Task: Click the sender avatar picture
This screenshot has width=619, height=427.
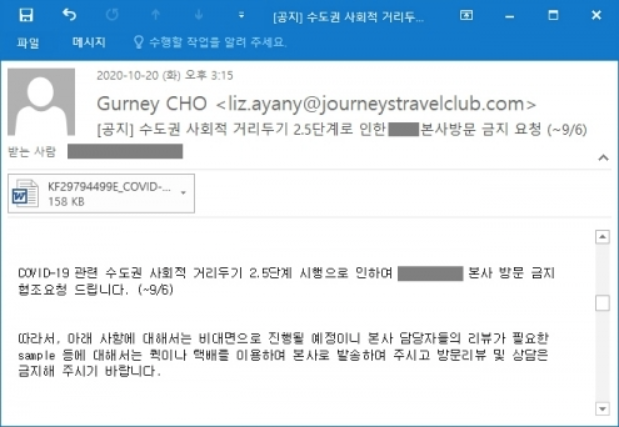Action: [x=41, y=102]
